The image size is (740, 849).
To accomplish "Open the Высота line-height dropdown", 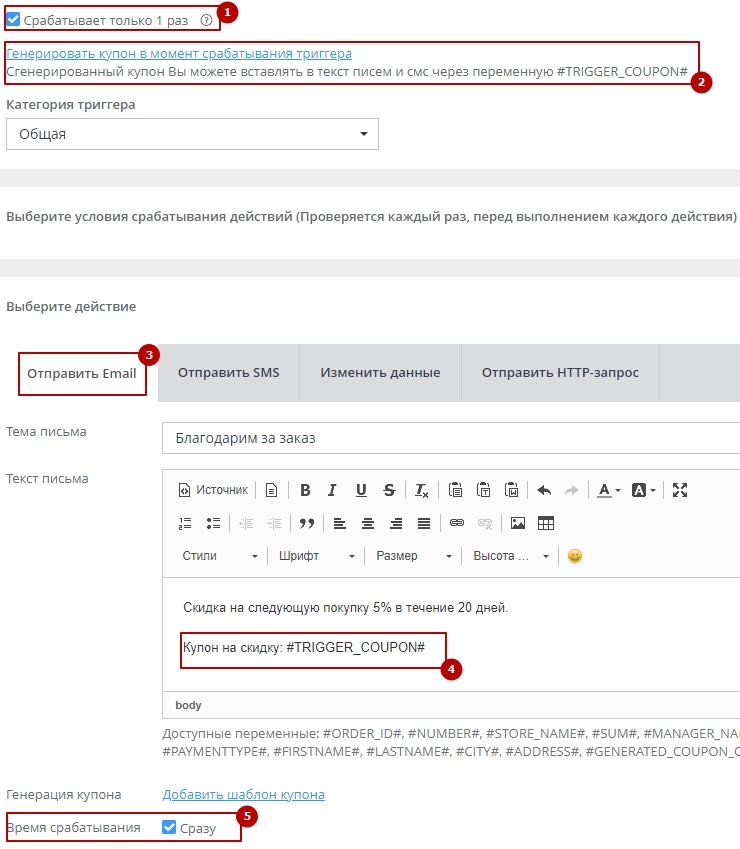I will 510,556.
